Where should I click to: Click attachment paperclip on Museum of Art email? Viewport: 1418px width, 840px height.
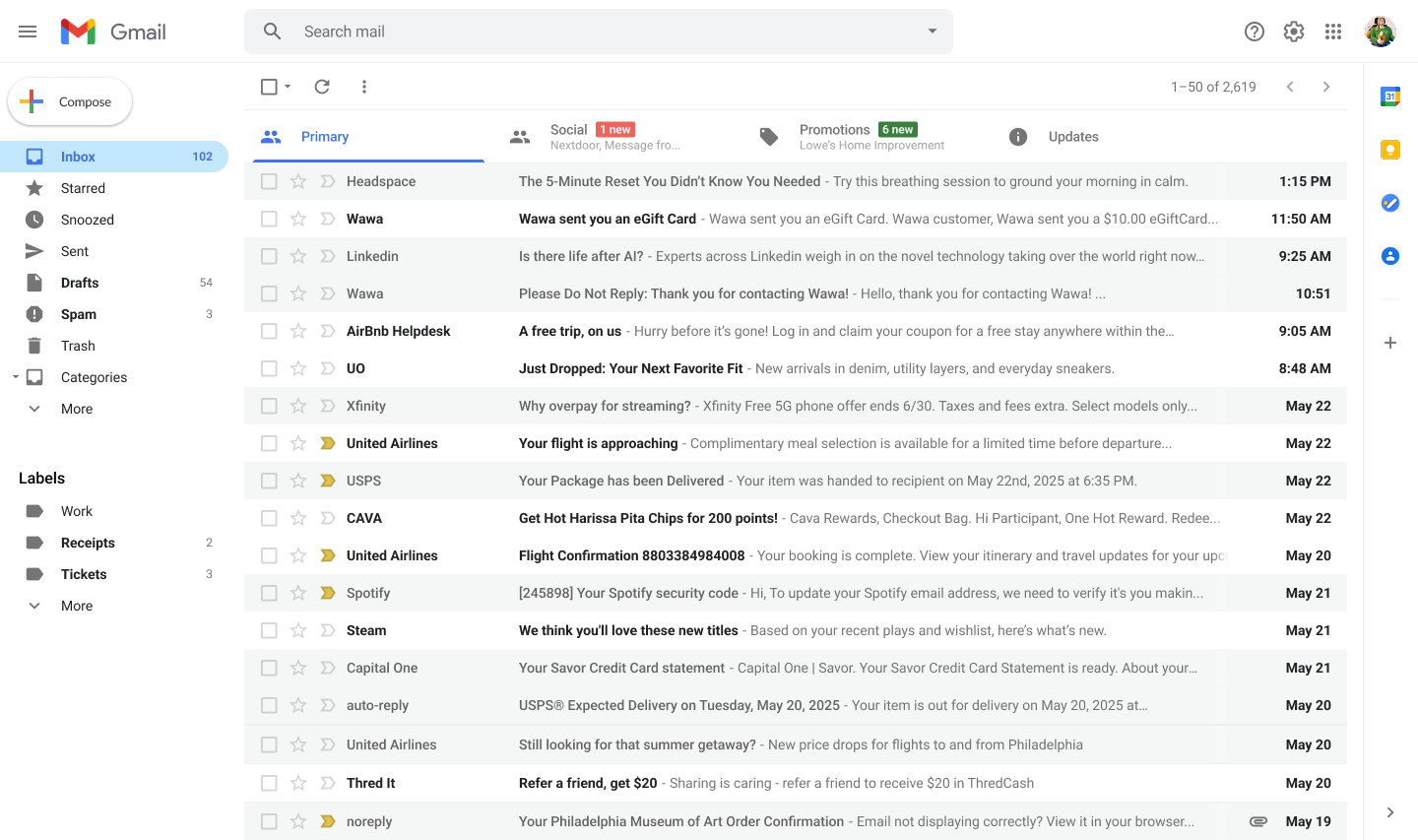pos(1258,821)
